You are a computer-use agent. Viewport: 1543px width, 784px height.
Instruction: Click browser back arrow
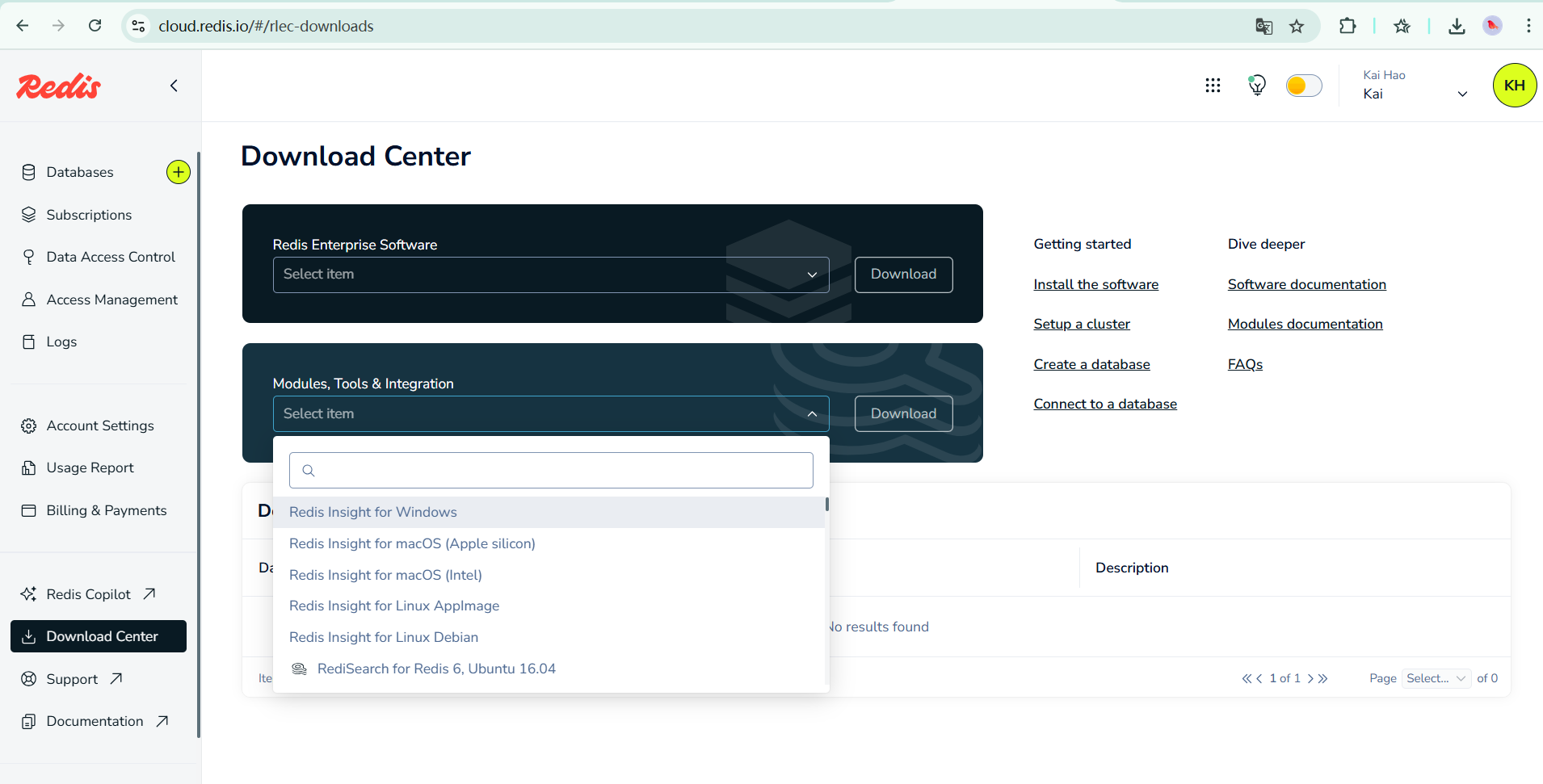[23, 26]
